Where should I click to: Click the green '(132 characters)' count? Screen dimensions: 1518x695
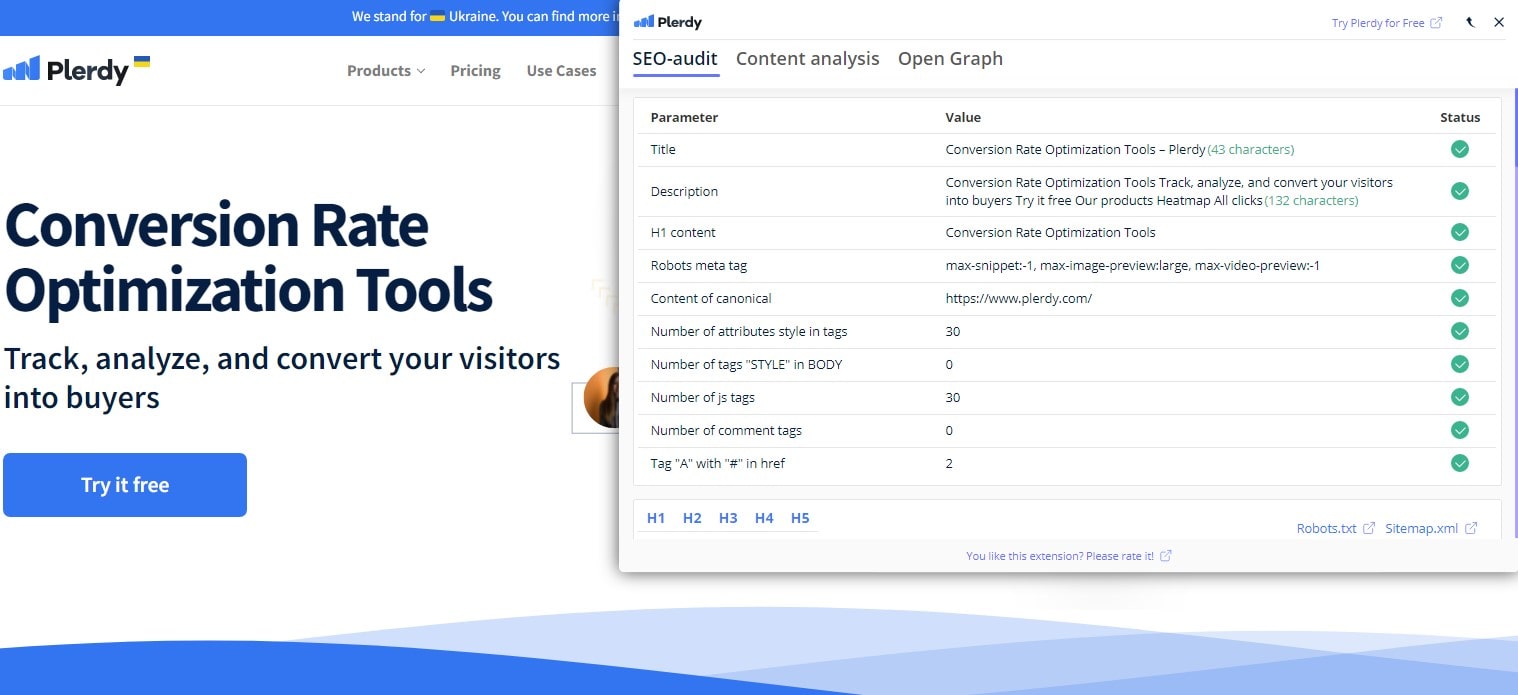pos(1311,200)
